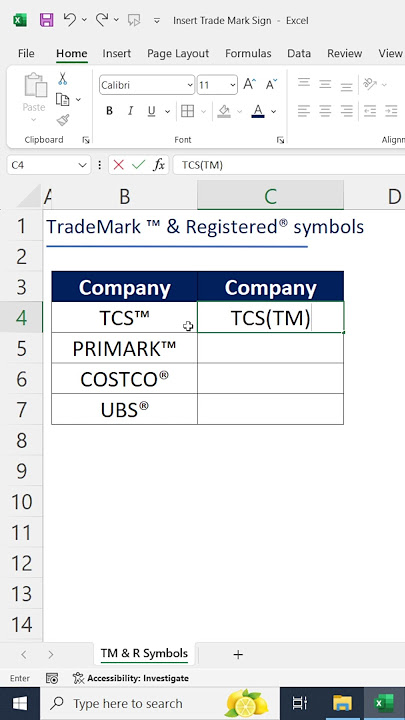Expand the font size 11 dropdown

point(233,85)
